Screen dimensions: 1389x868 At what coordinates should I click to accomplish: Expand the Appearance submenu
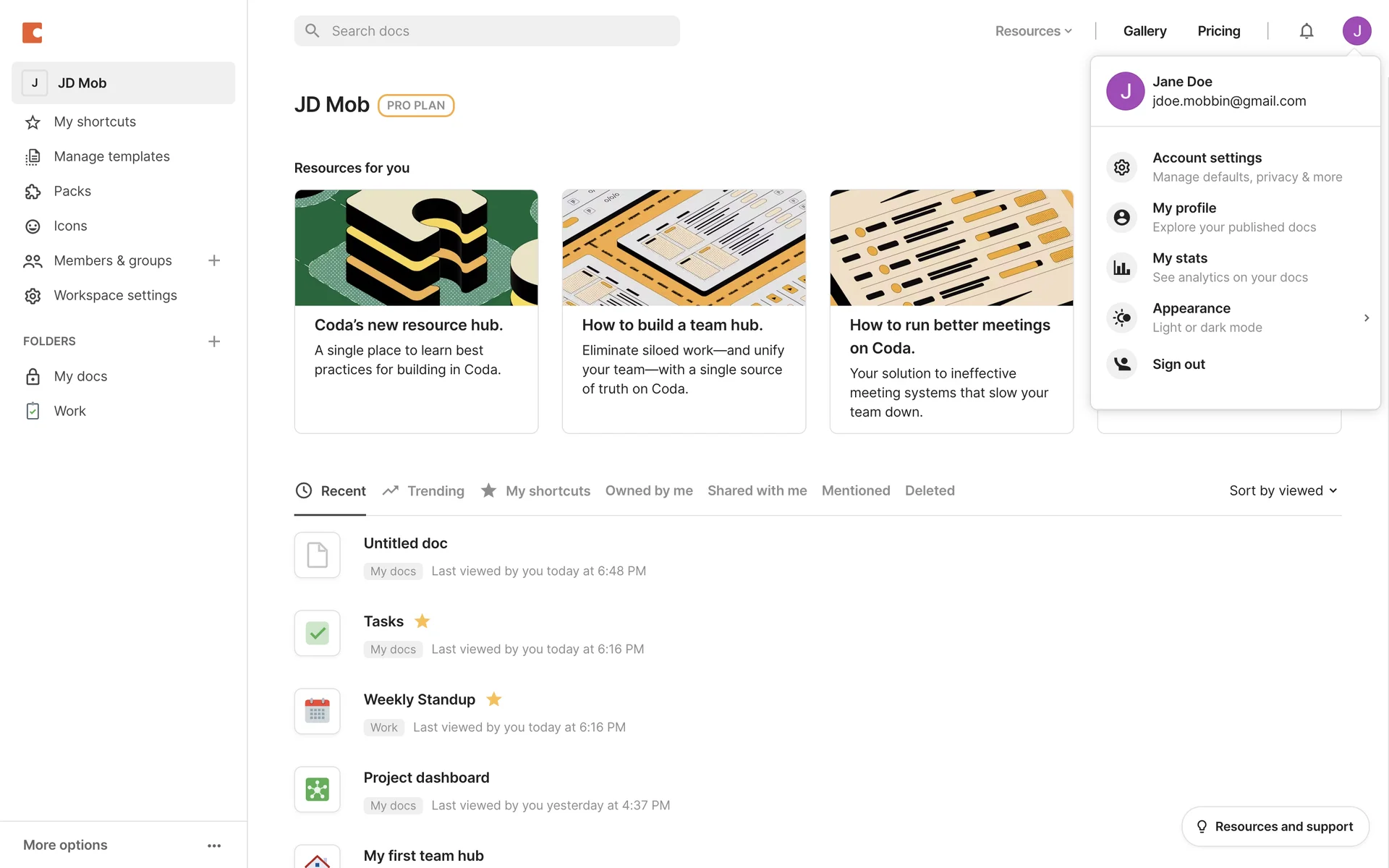pos(1366,318)
